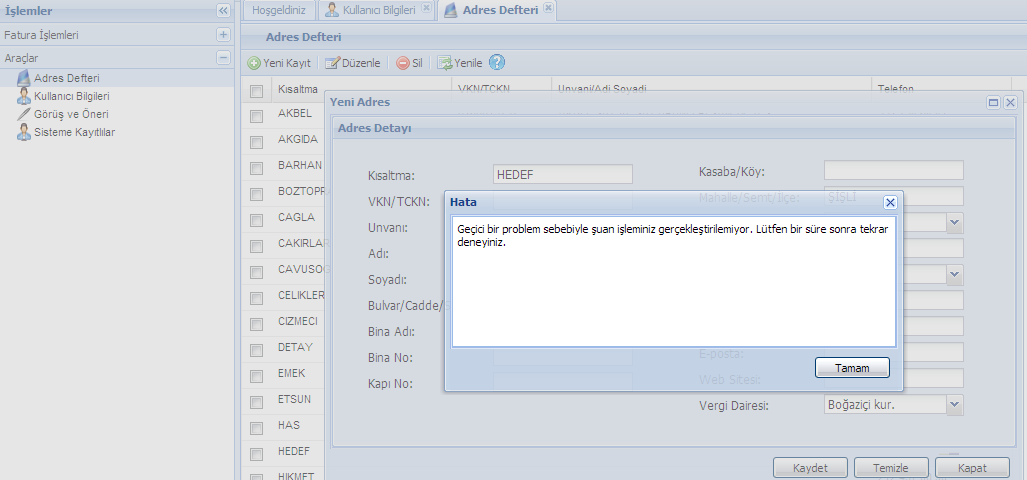The height and width of the screenshot is (480, 1027).
Task: Open the help question mark icon
Action: (497, 62)
